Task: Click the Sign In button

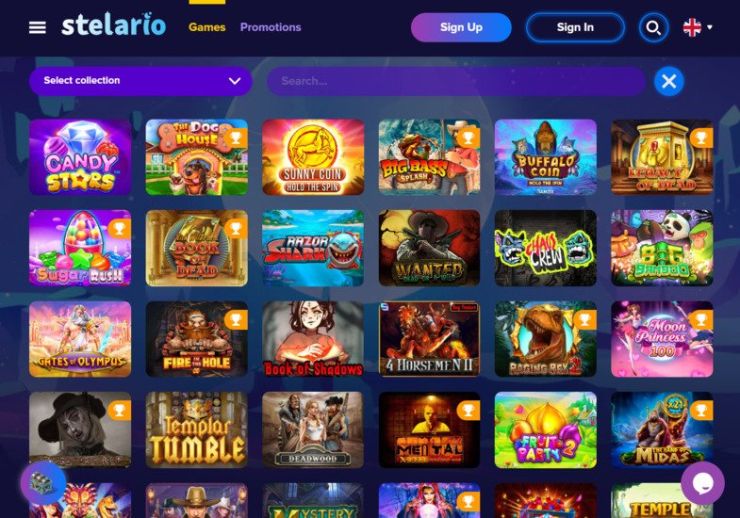Action: pos(575,27)
